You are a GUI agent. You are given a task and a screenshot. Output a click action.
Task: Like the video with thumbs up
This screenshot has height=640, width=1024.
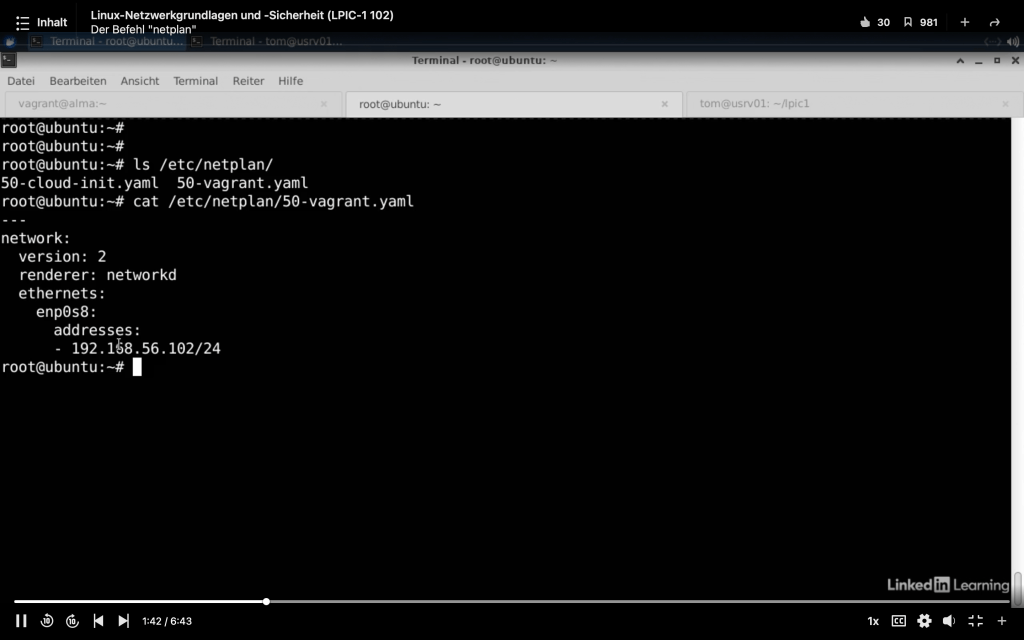[865, 22]
